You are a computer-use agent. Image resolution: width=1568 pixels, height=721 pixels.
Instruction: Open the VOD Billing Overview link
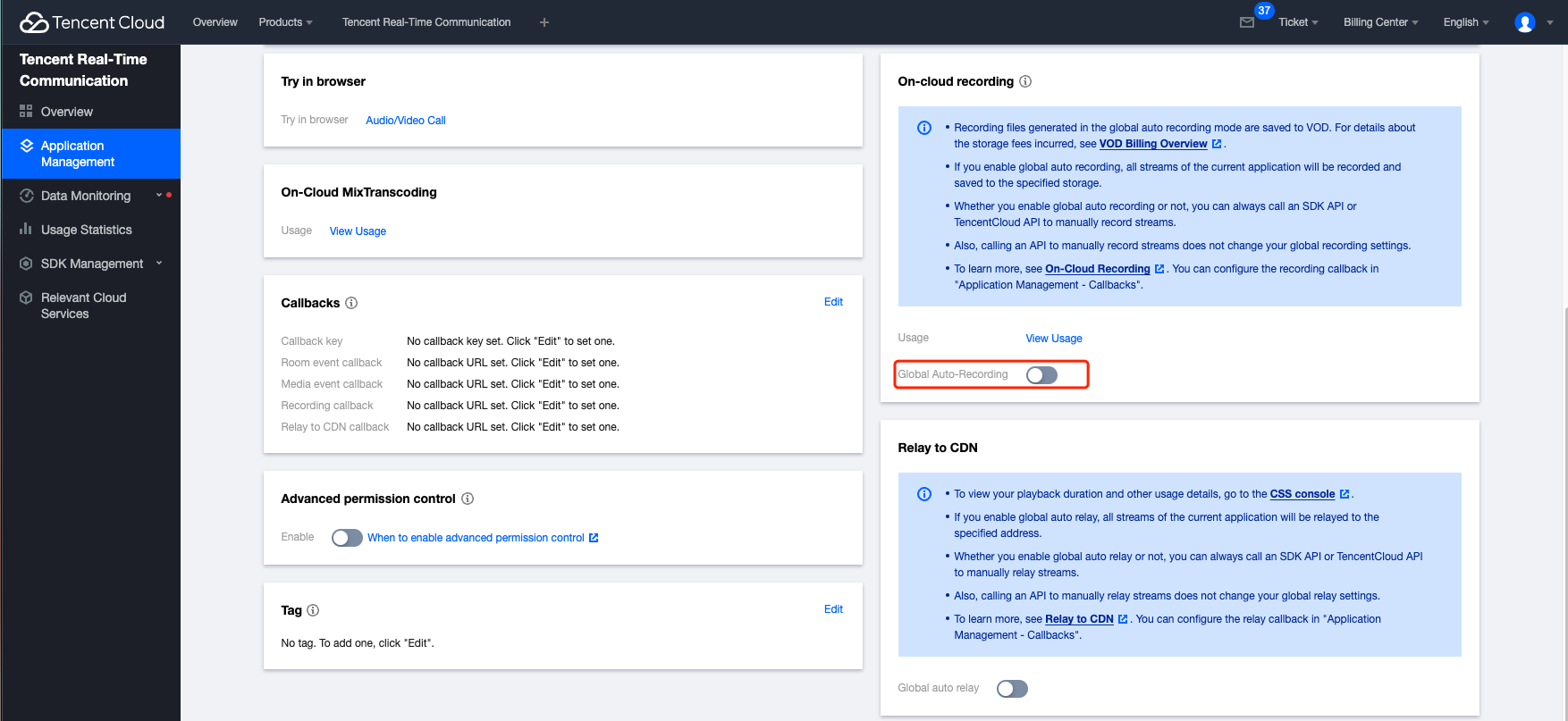click(x=1152, y=144)
